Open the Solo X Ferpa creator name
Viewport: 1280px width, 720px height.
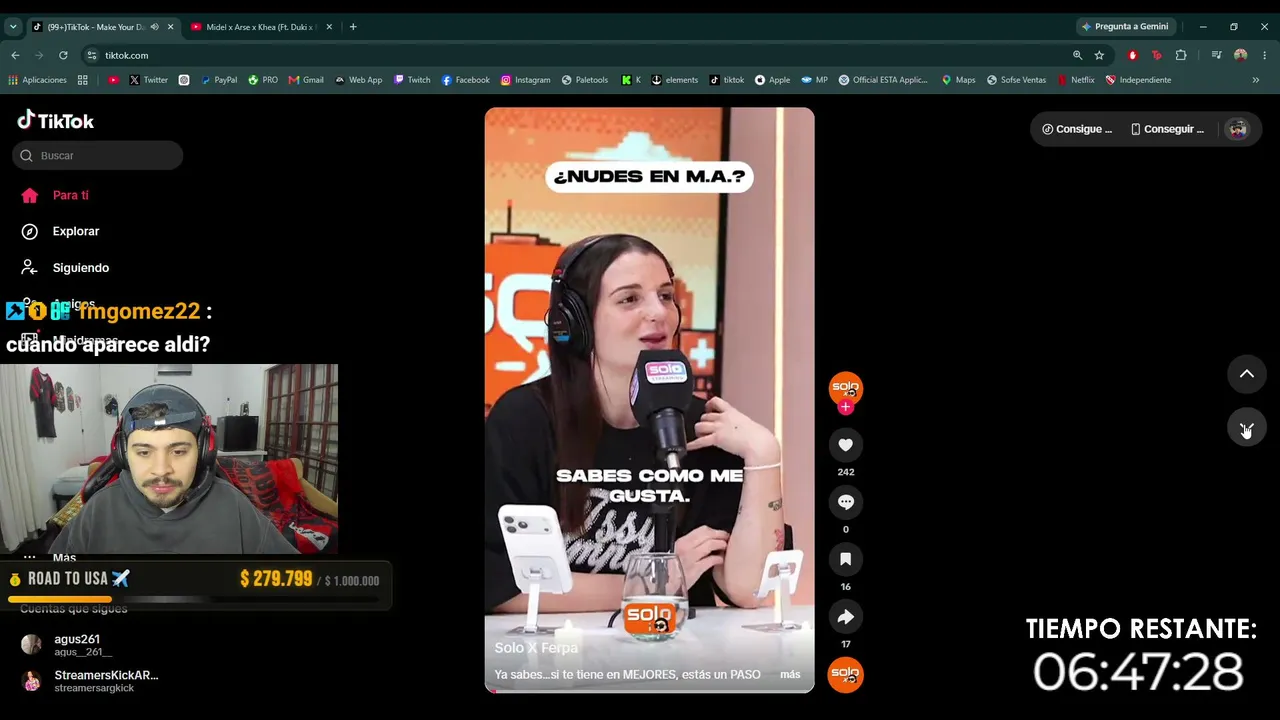point(536,648)
